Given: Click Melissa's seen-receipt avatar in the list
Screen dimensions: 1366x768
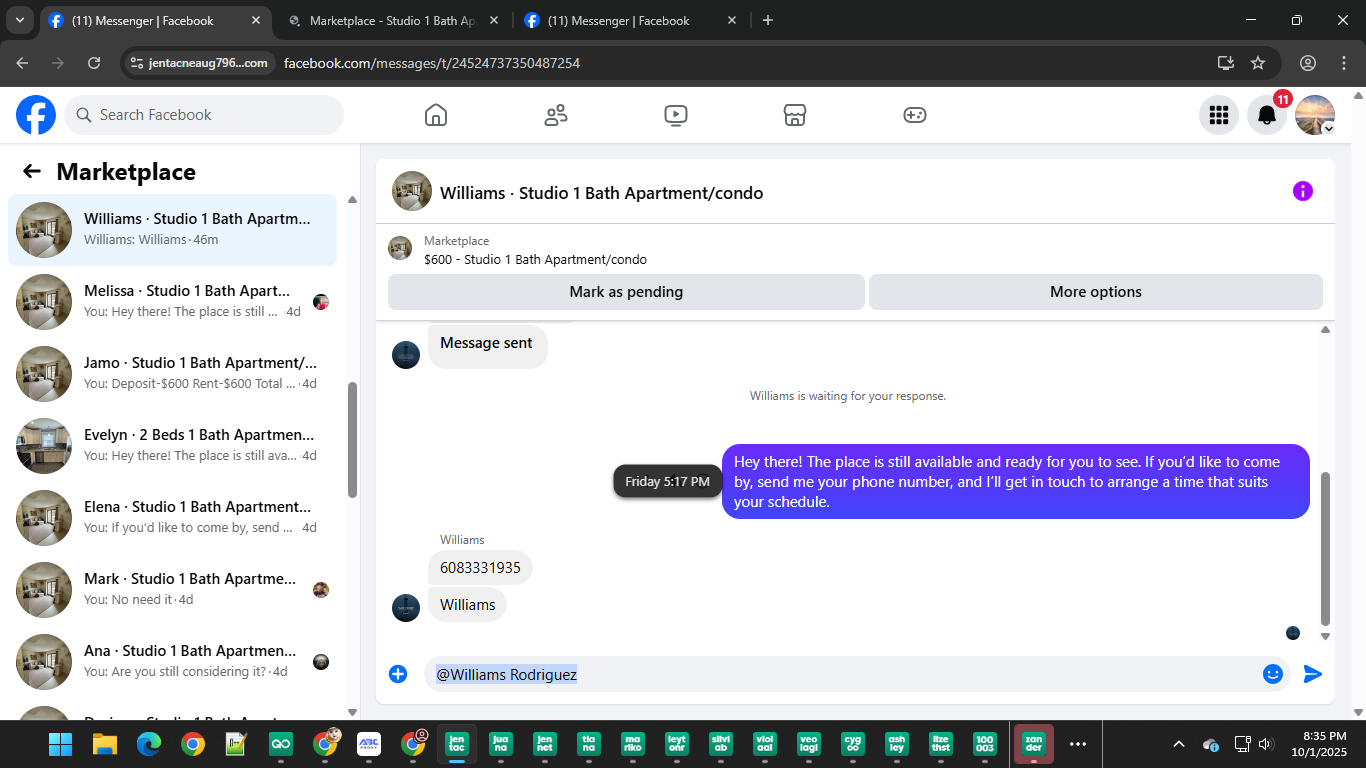Looking at the screenshot, I should (321, 302).
